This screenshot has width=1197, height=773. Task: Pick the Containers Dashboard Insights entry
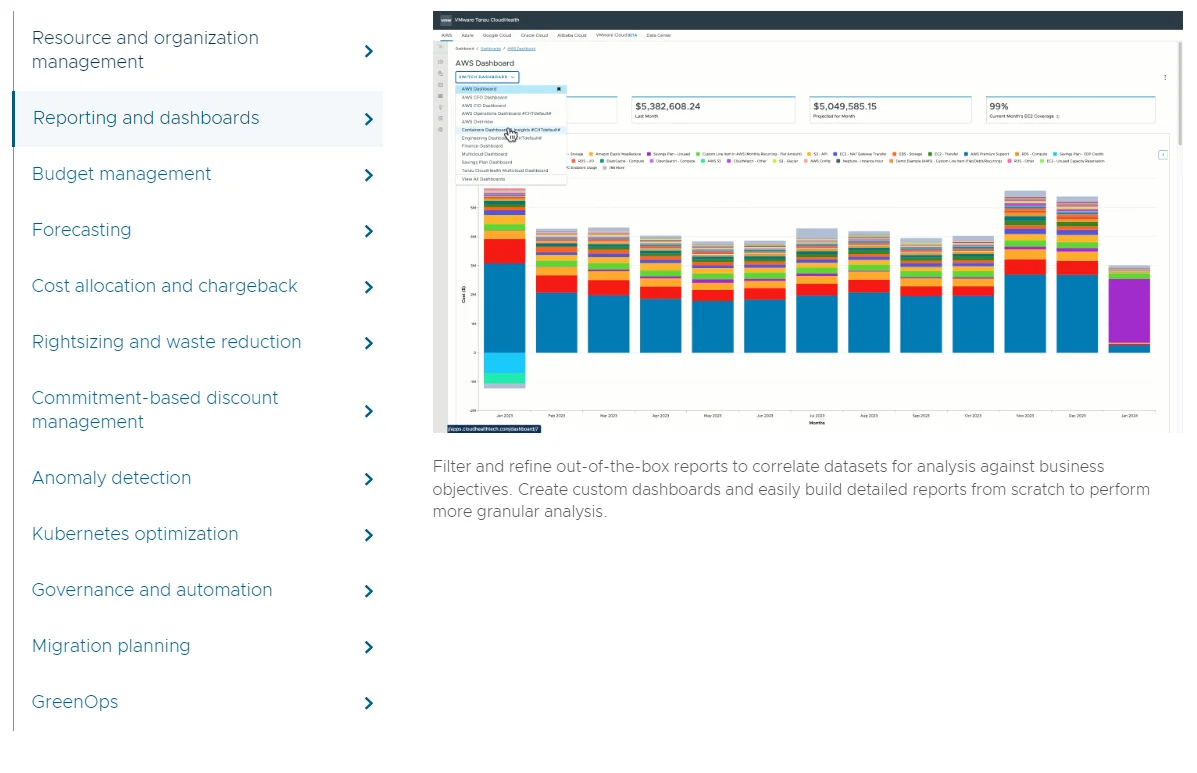coord(510,130)
